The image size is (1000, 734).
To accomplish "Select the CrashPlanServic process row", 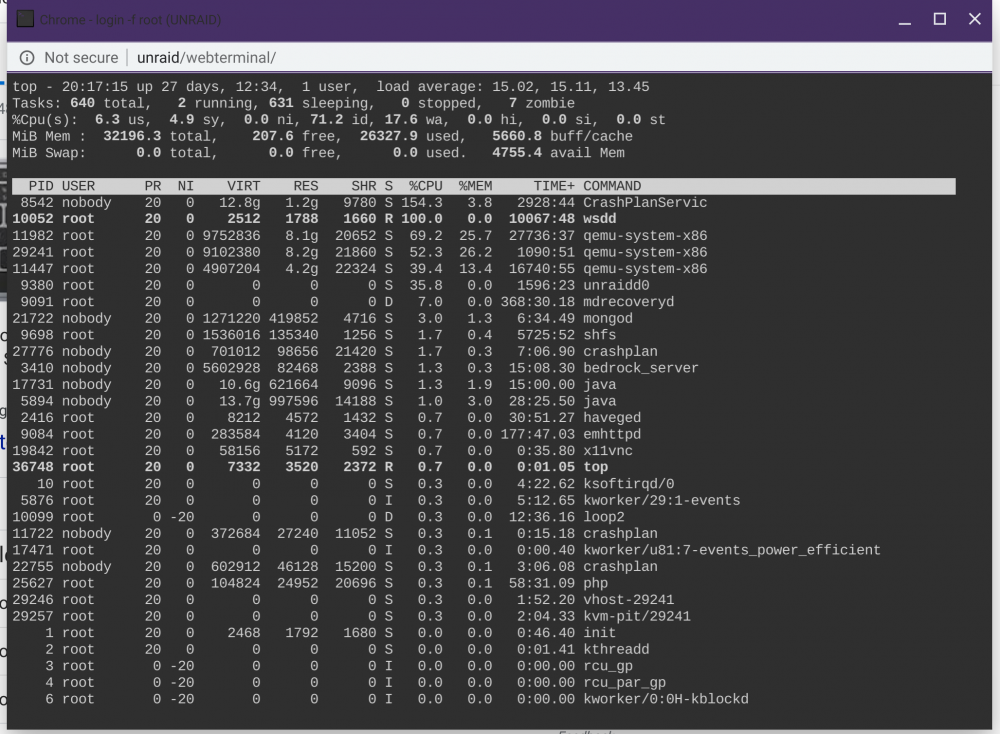I will [x=483, y=203].
